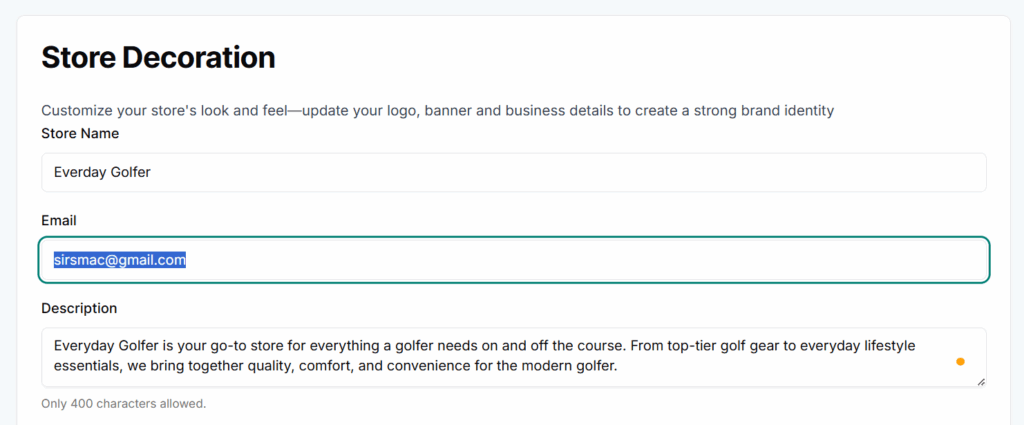The width and height of the screenshot is (1024, 425).
Task: Click the Store Name field label
Action: point(80,133)
